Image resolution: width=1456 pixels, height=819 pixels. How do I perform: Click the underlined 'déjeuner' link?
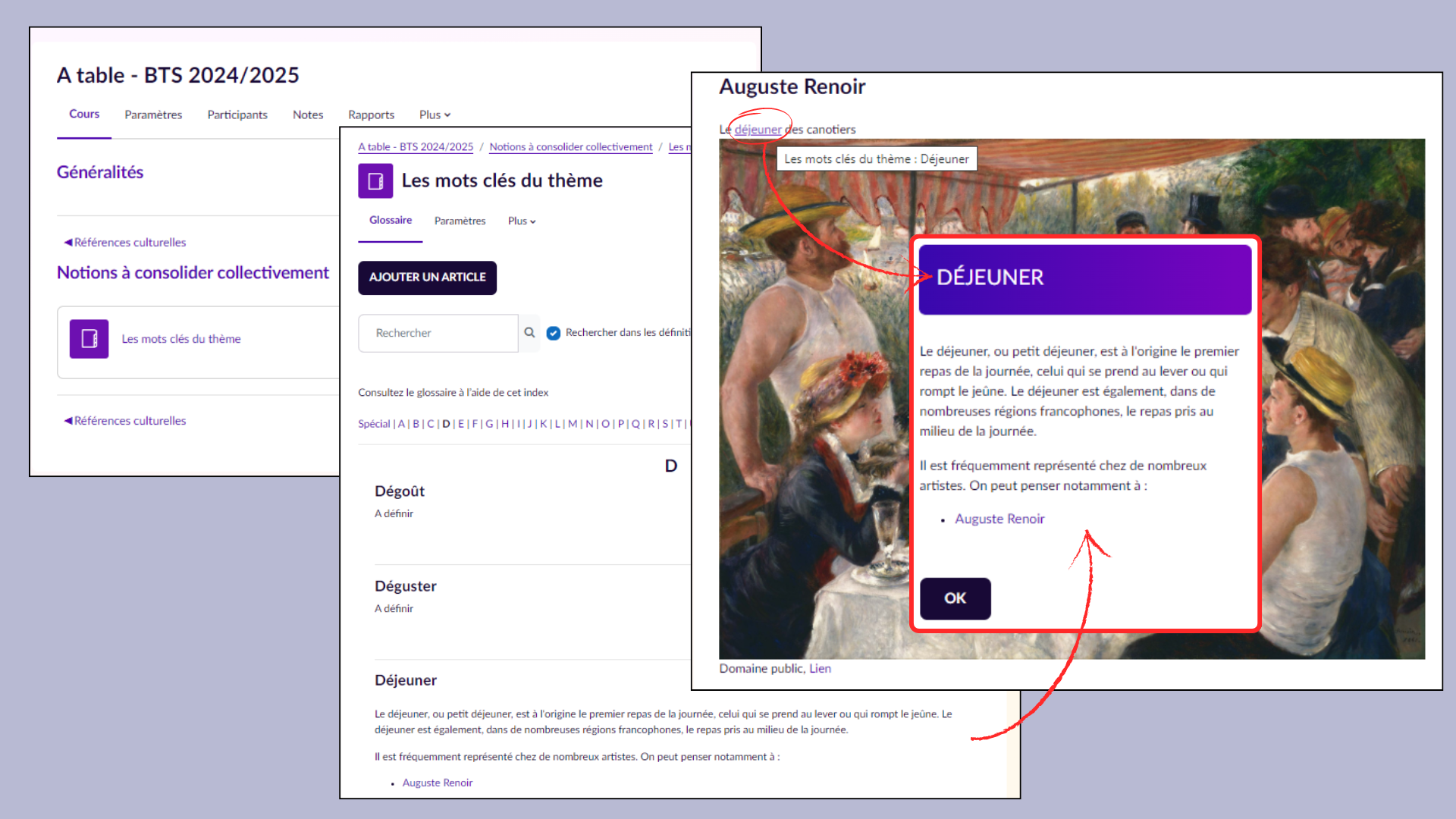coord(758,130)
